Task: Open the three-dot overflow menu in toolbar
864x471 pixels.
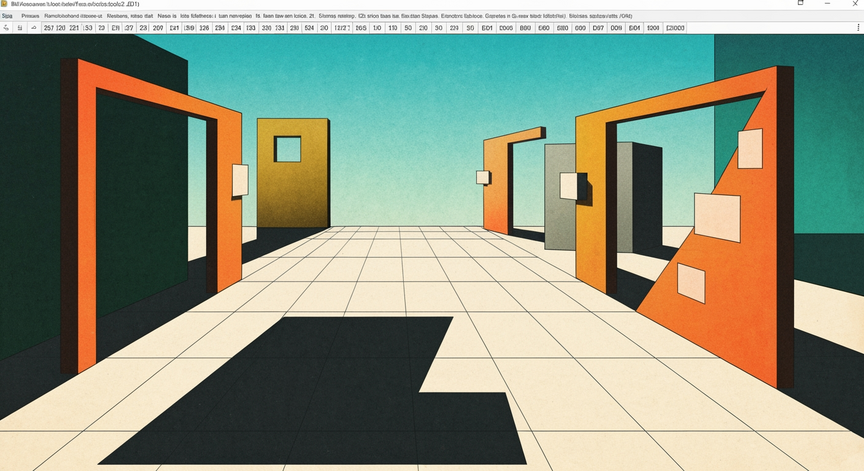Action: tap(857, 29)
